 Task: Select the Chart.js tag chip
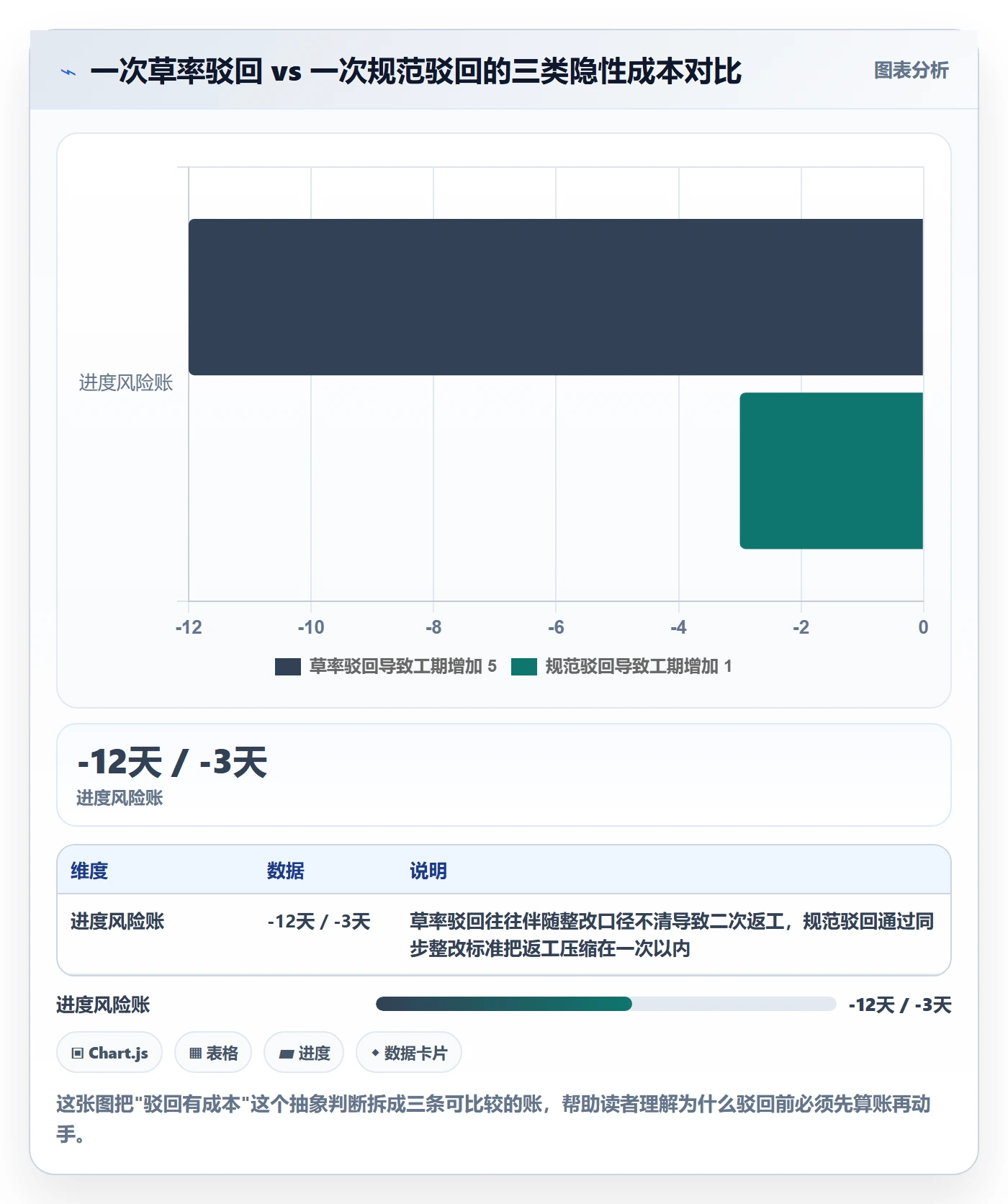[x=109, y=1053]
